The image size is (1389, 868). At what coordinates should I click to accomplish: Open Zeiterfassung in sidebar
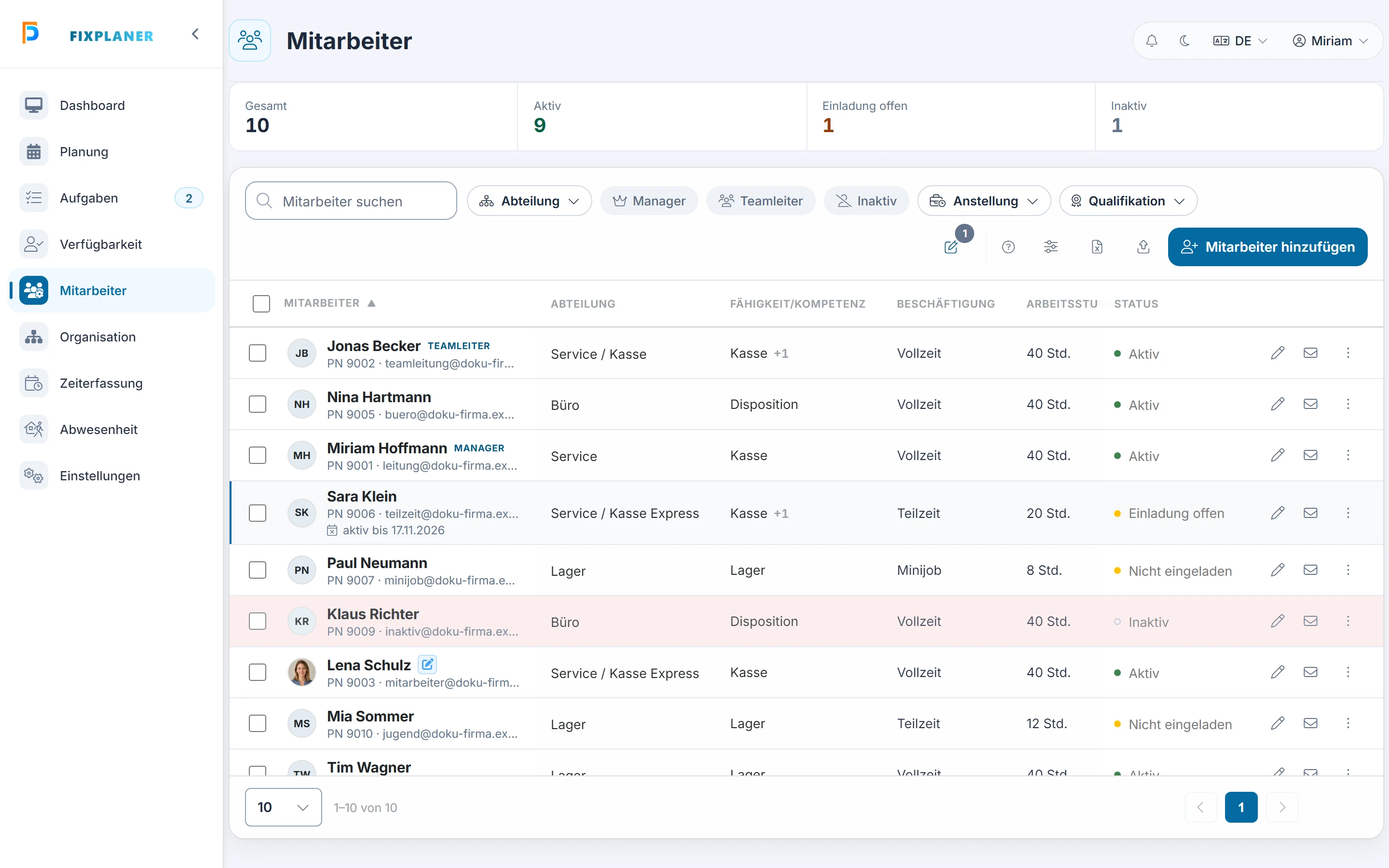point(112,383)
